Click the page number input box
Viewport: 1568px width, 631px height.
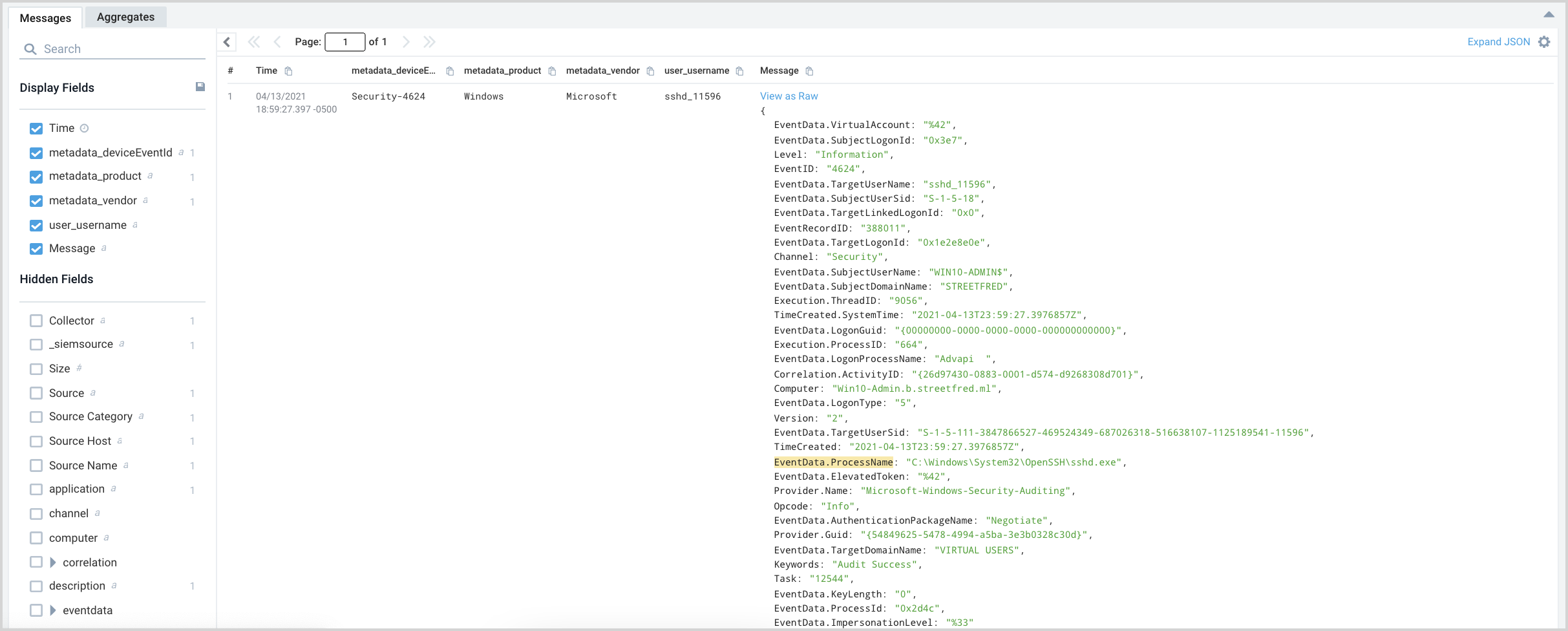click(x=344, y=42)
